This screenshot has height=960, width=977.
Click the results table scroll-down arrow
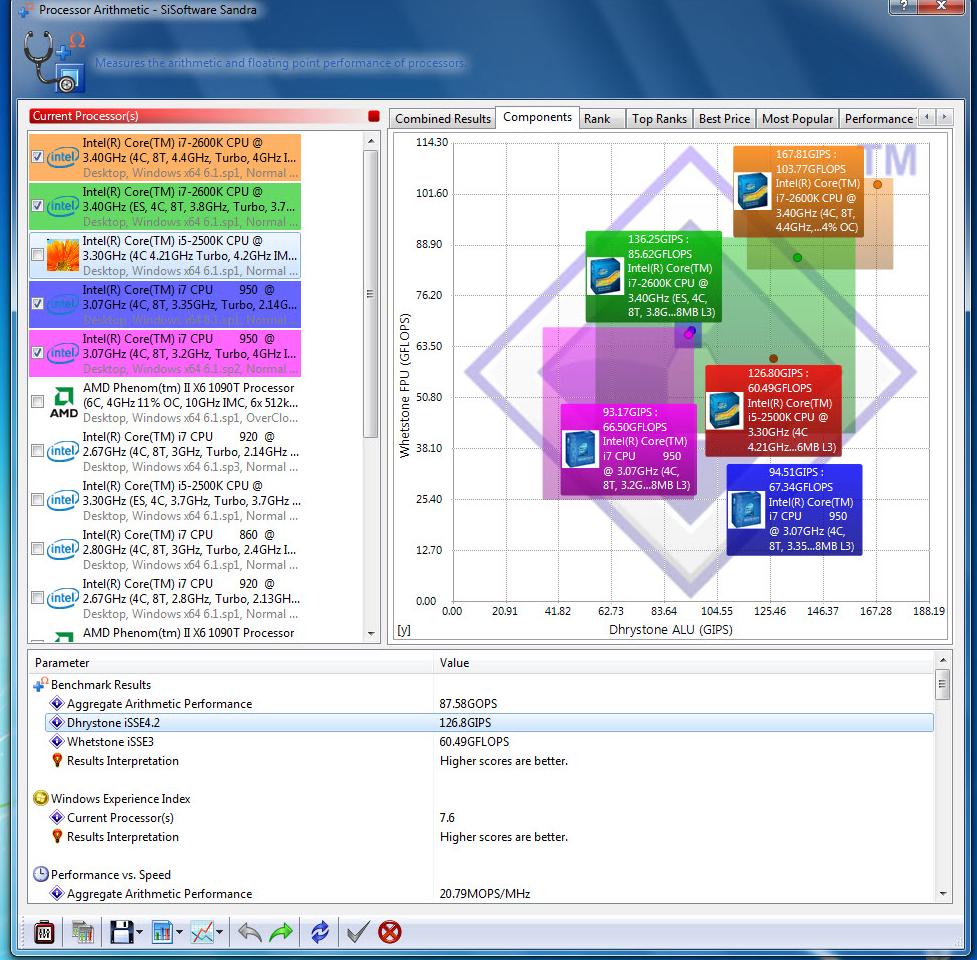(943, 893)
